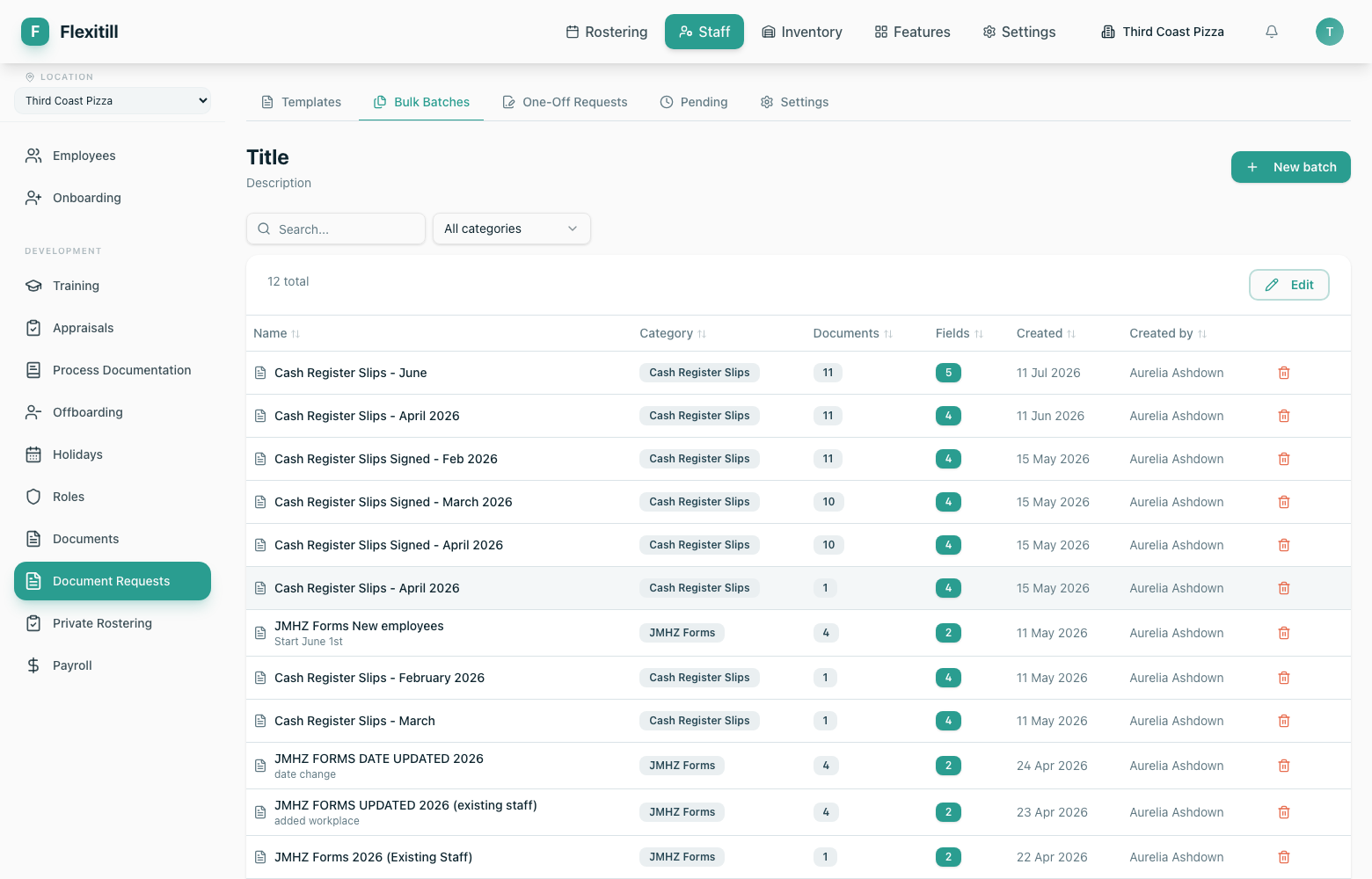Switch to the Bulk Batches tab
Screen dimensions: 1372x879
pyautogui.click(x=421, y=102)
